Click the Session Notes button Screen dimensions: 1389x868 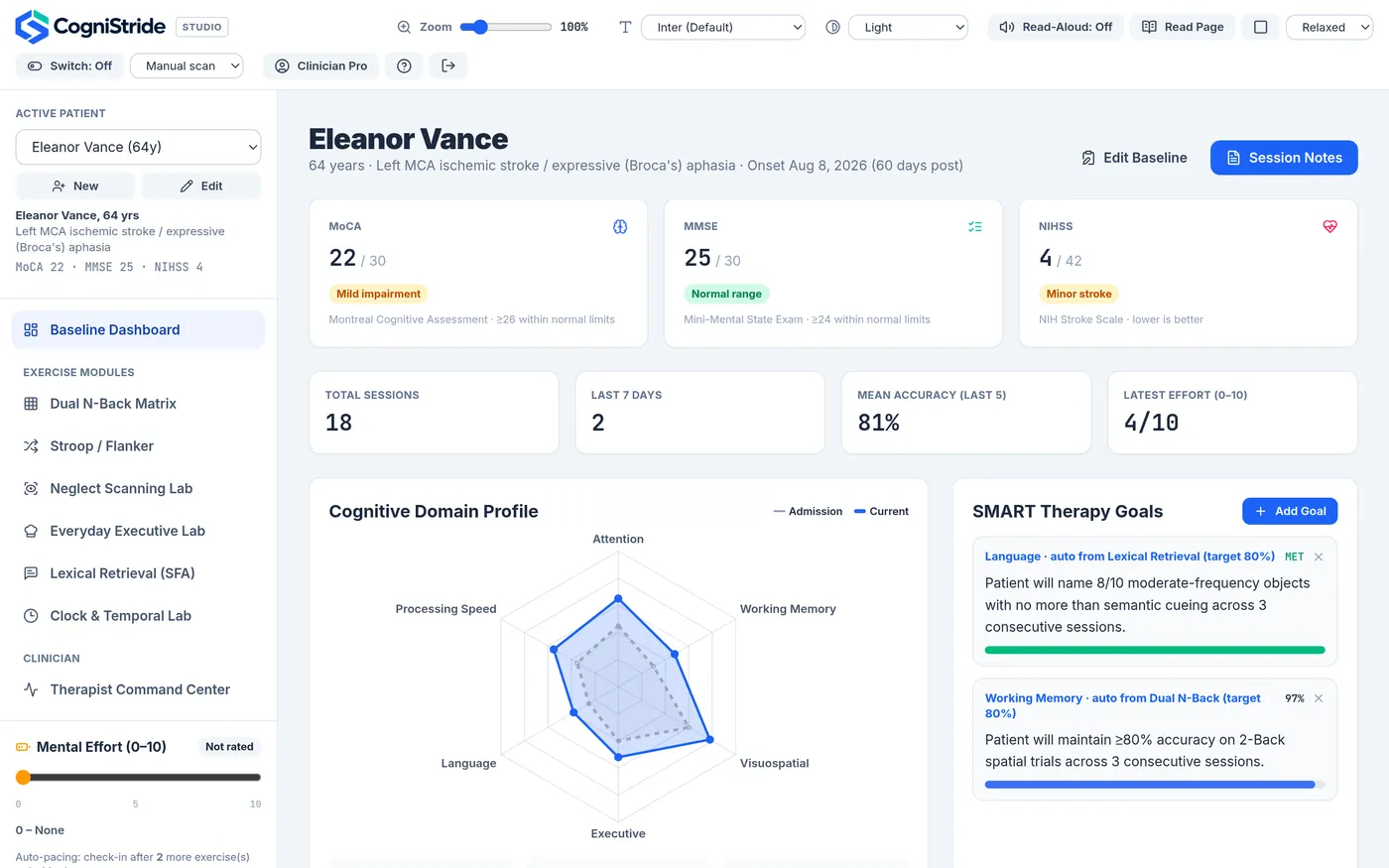(1284, 158)
